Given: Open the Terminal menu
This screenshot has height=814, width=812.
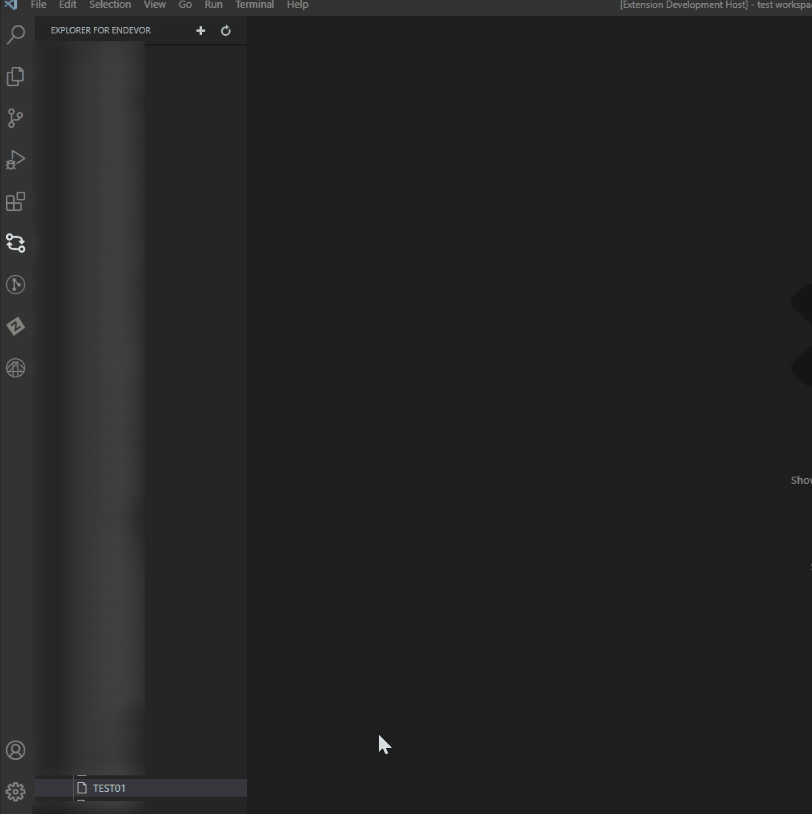Looking at the screenshot, I should [x=254, y=5].
